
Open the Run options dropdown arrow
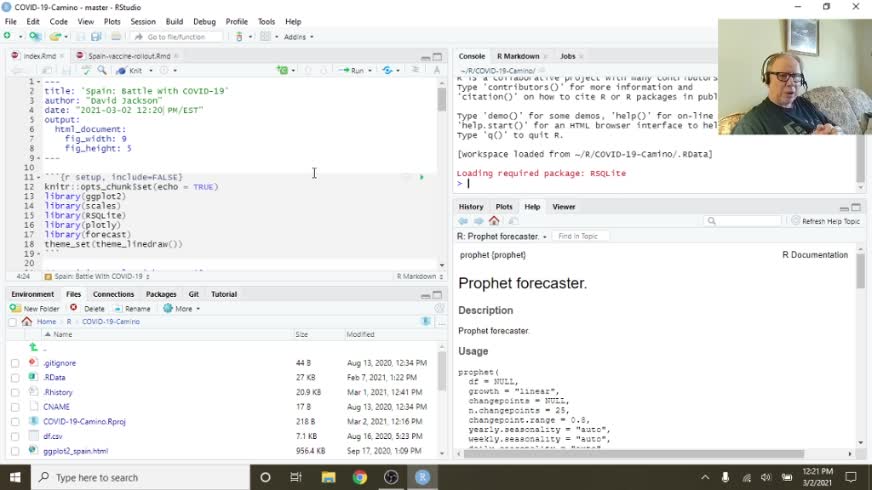point(370,71)
